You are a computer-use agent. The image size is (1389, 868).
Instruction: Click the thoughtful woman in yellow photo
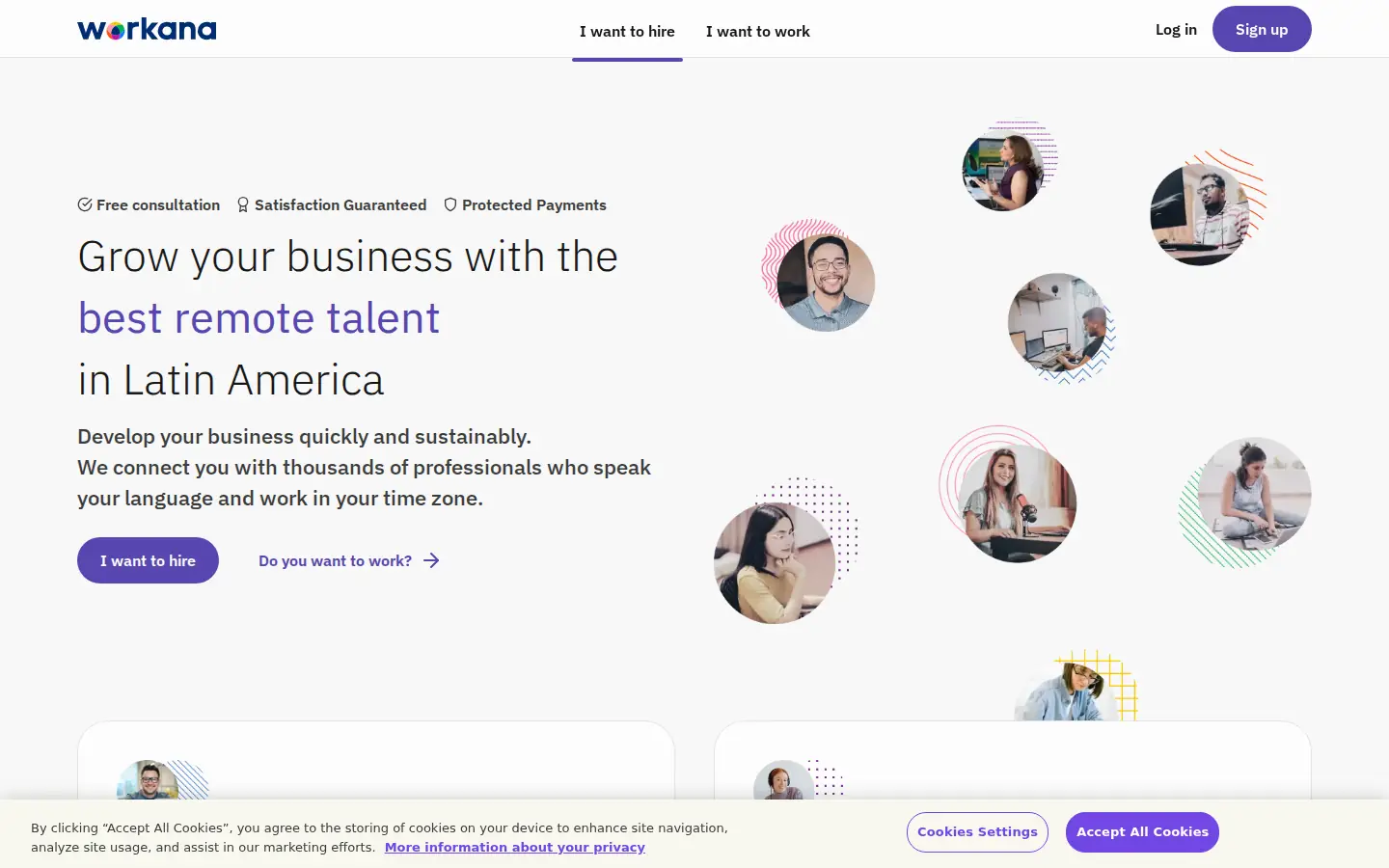point(775,563)
